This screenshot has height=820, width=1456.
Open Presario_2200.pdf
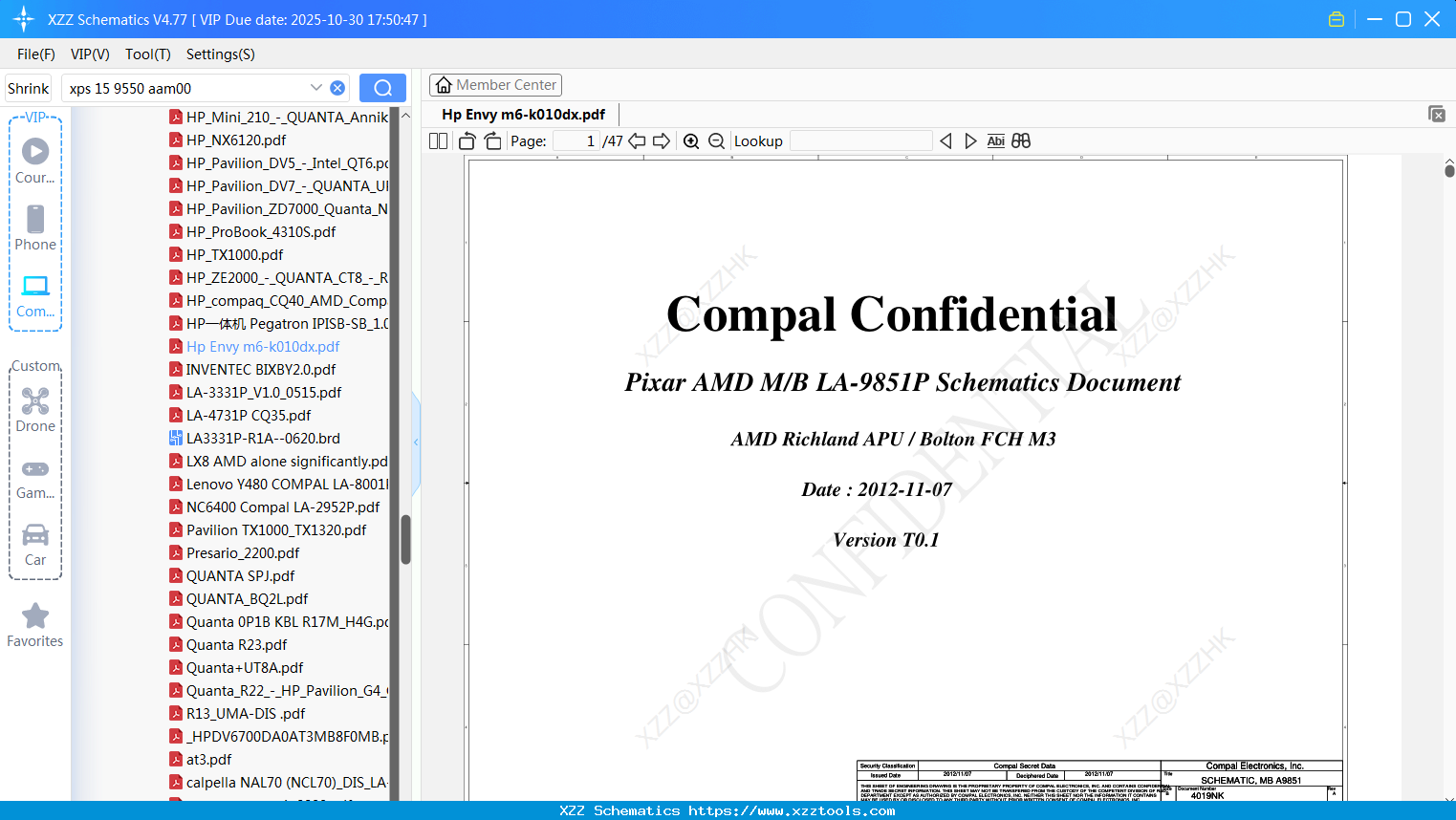tap(243, 553)
